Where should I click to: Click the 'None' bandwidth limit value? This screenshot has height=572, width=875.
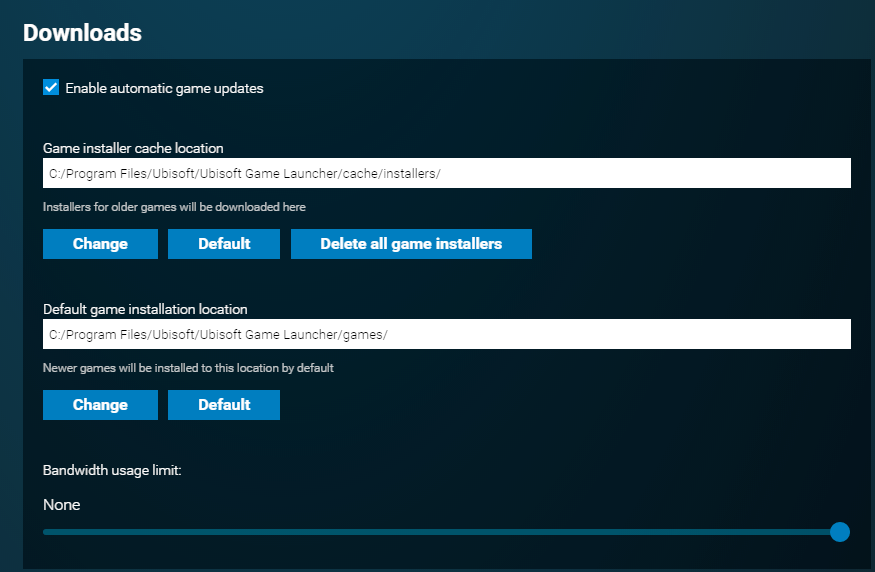click(x=61, y=504)
